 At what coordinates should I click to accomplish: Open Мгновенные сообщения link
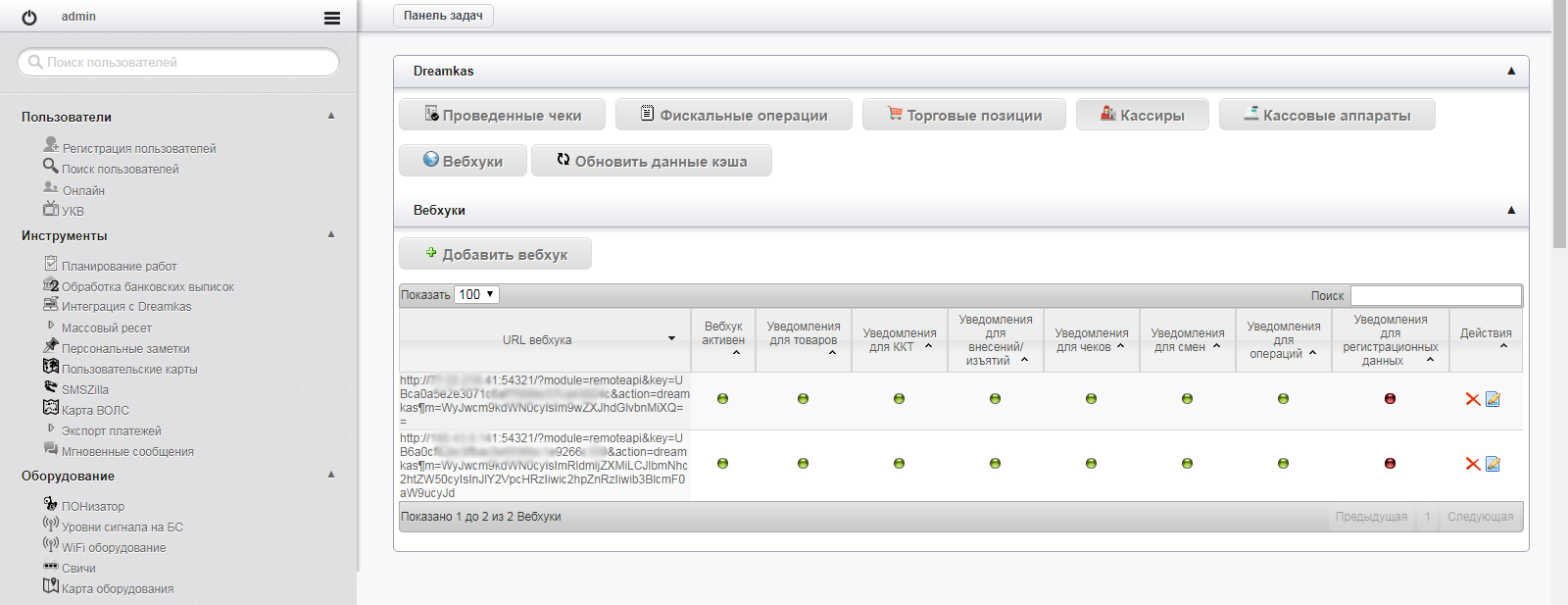(127, 452)
